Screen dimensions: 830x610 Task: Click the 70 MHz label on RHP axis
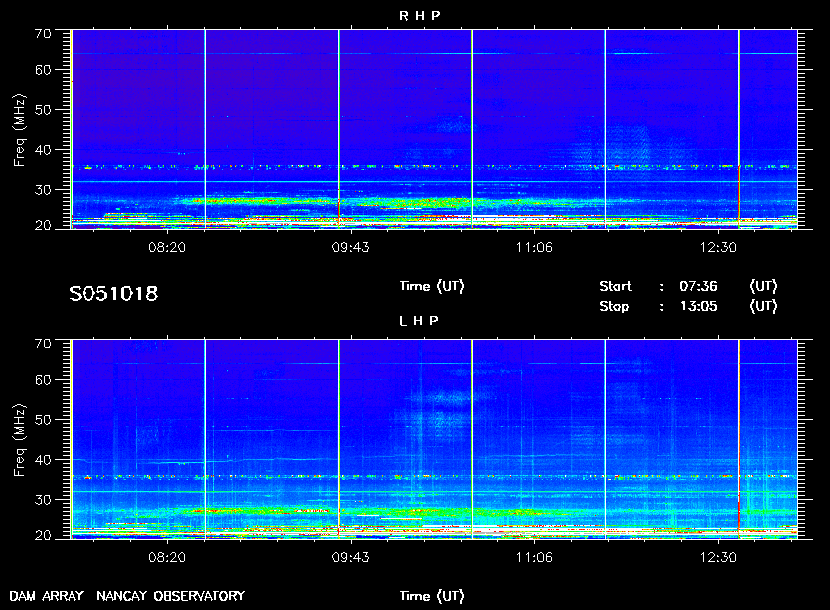tap(43, 33)
